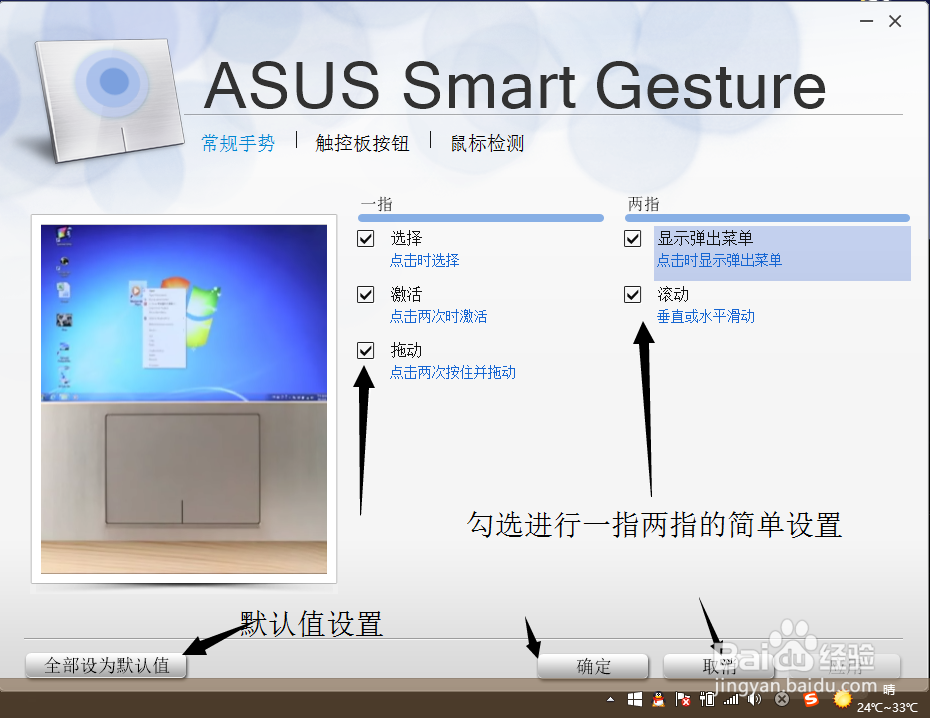
Task: Click the 点击两次按住并拖动 description link
Action: click(453, 372)
